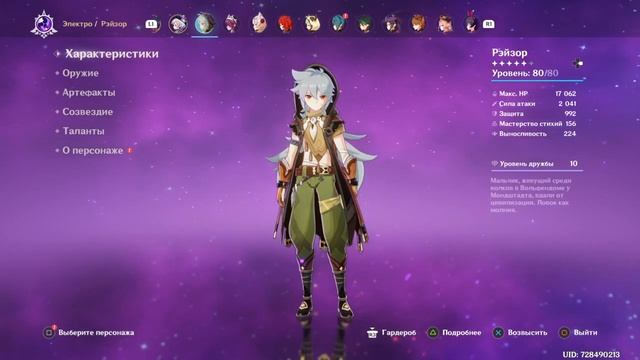
Task: Click the square icon next to Выберите персонажа
Action: tap(49, 333)
